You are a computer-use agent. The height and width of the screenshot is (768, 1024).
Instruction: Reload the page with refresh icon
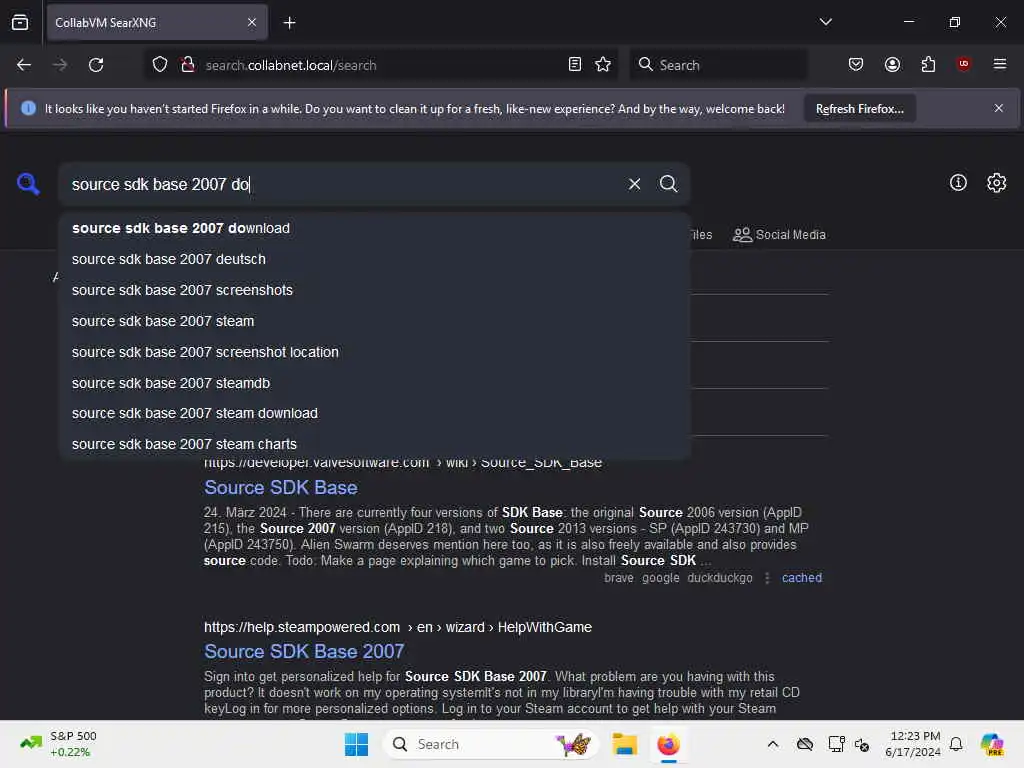[96, 65]
